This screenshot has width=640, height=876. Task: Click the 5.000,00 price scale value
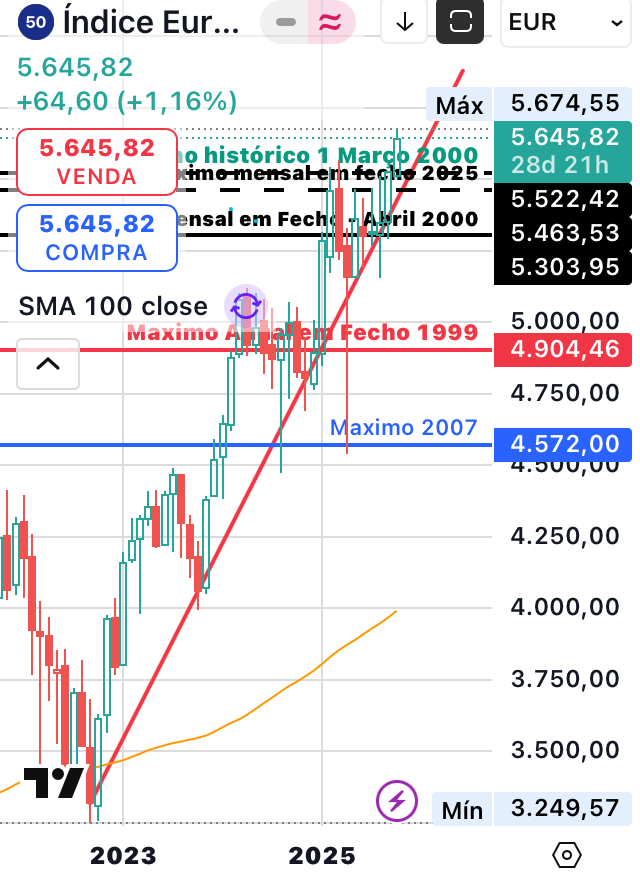click(565, 321)
